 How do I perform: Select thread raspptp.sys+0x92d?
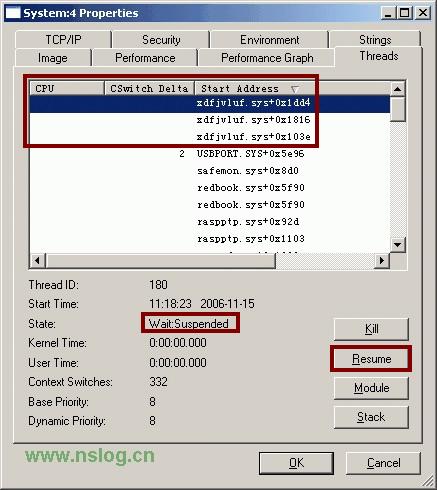pyautogui.click(x=210, y=222)
